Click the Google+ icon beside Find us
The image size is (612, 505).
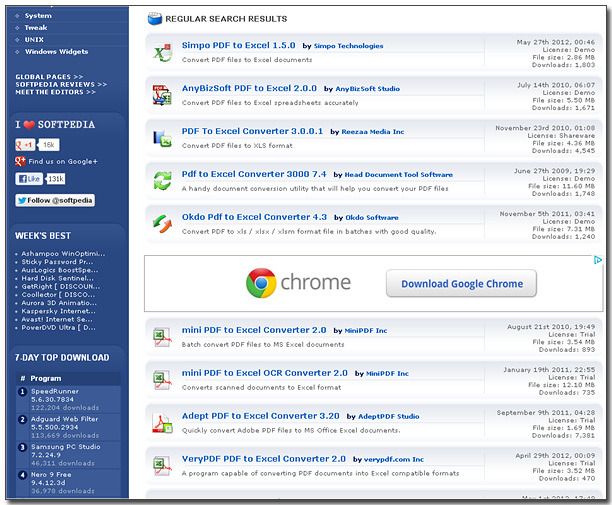click(x=20, y=161)
